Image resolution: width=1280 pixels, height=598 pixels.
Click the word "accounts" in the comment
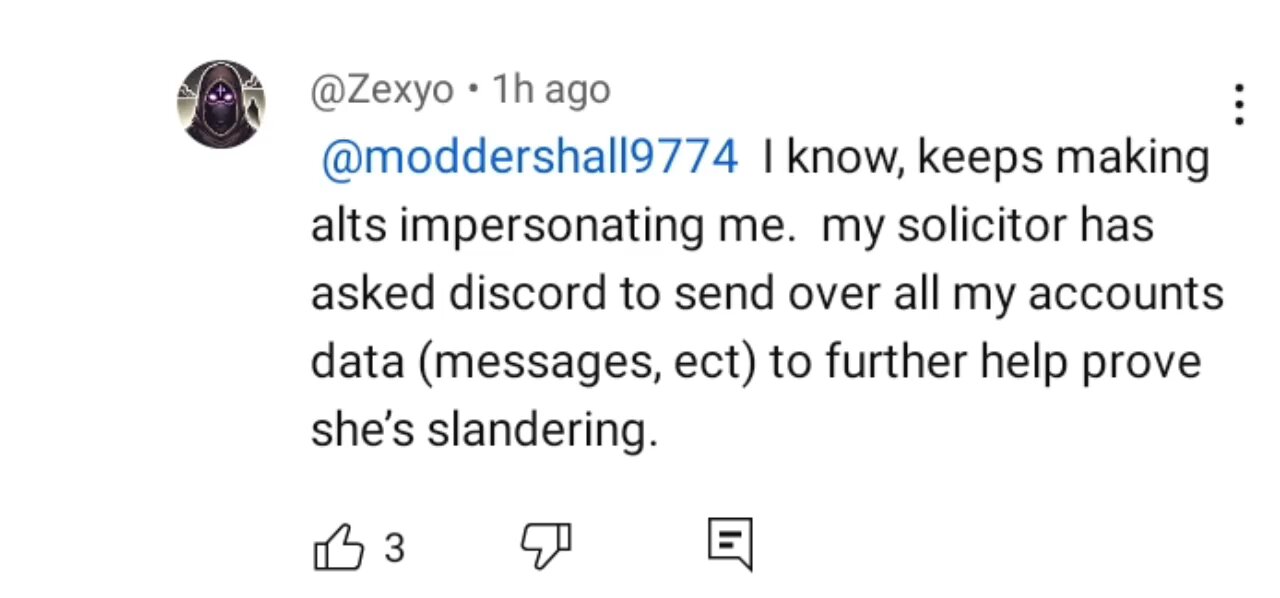[x=1126, y=294]
